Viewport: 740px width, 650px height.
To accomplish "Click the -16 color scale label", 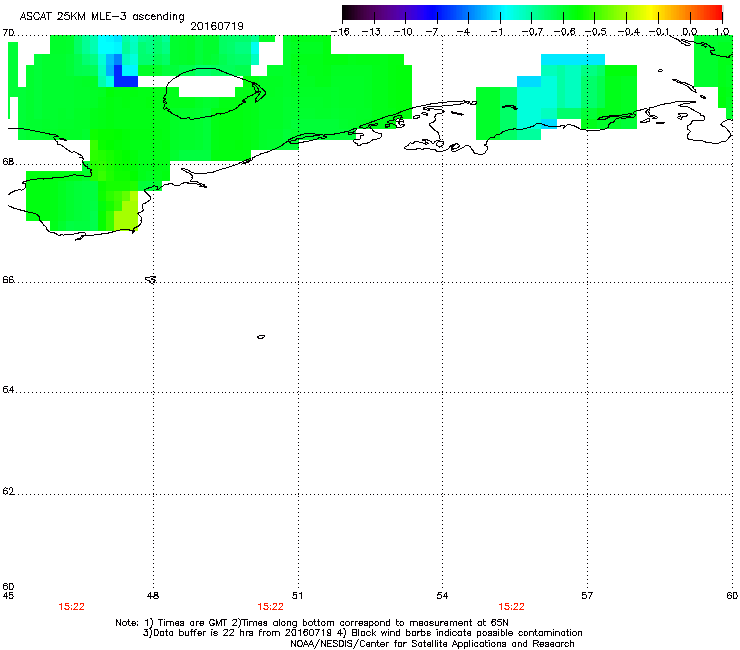I will pos(339,32).
